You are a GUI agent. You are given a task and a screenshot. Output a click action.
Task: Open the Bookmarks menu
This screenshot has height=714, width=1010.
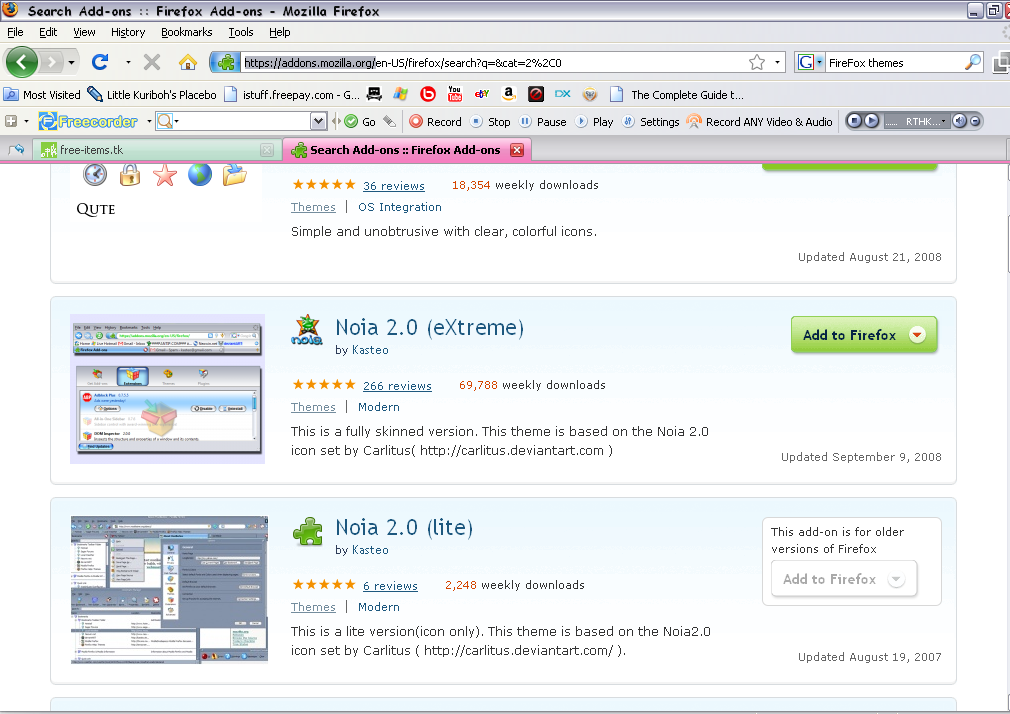click(x=186, y=32)
